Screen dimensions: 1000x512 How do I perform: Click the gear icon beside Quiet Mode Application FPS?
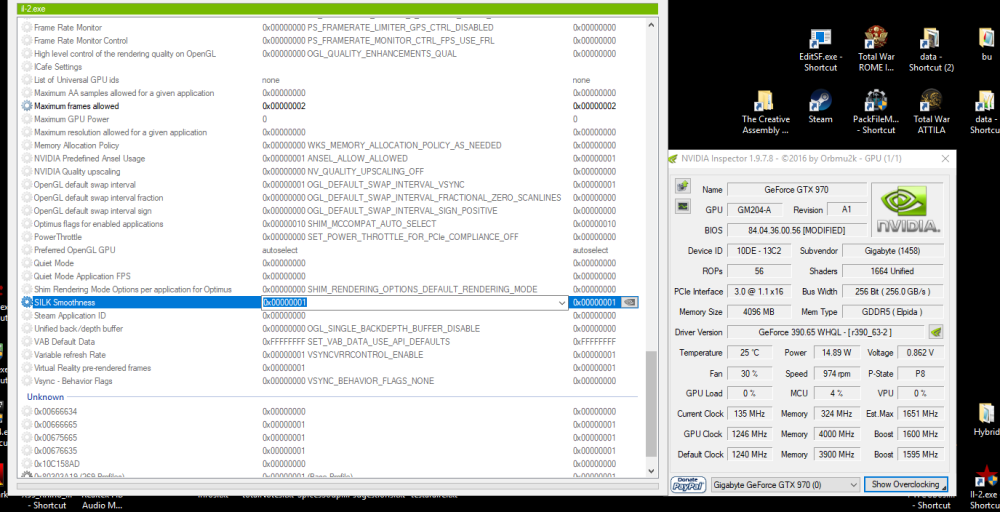tap(26, 276)
